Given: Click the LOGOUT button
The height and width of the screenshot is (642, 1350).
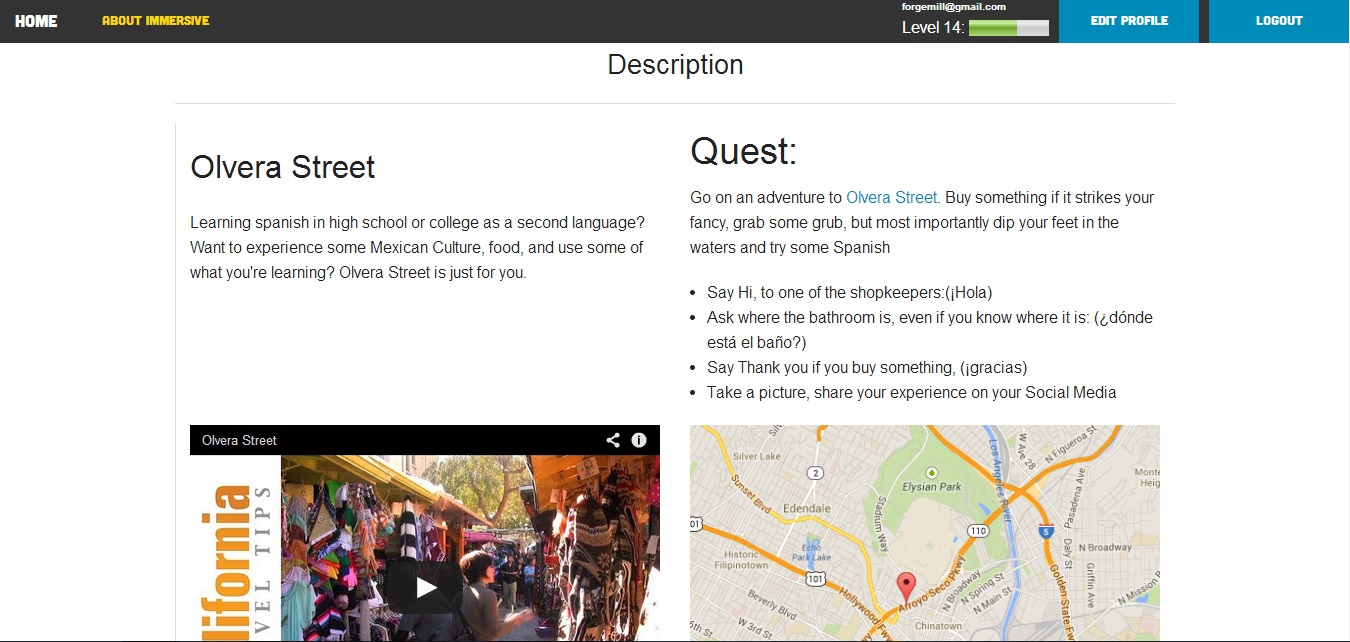Looking at the screenshot, I should 1279,21.
